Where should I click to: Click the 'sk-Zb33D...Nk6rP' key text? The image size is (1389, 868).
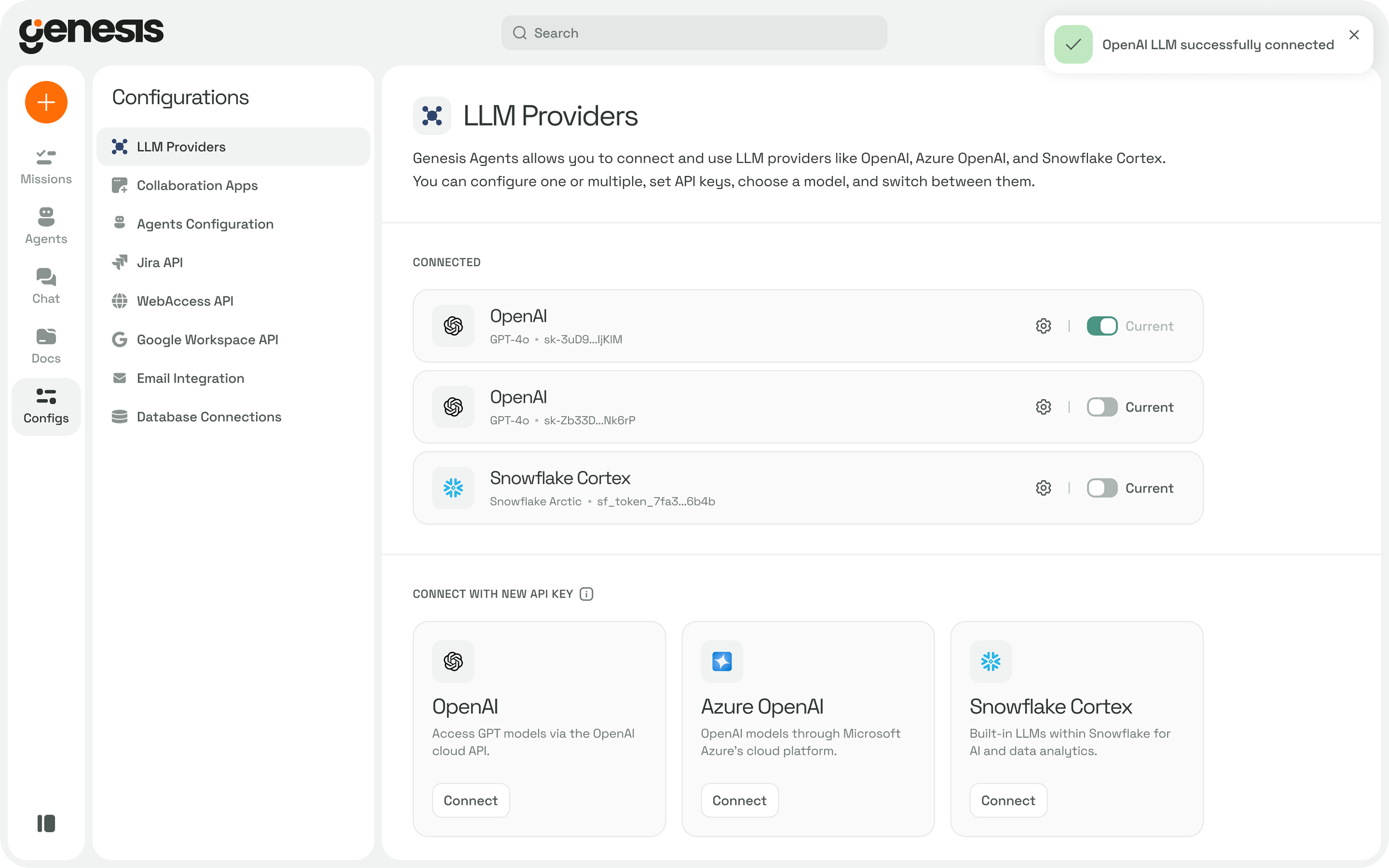(590, 420)
